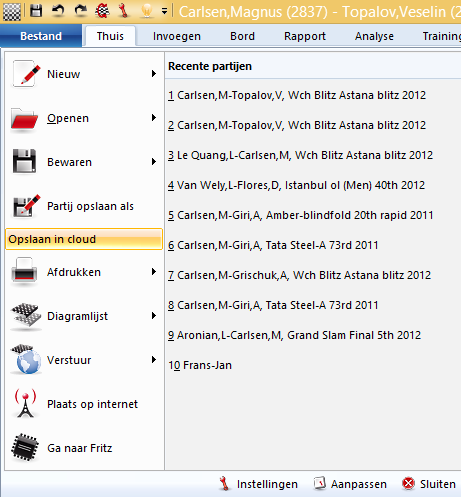
Task: Select Opslaan in cloud menu entry
Action: pos(84,239)
